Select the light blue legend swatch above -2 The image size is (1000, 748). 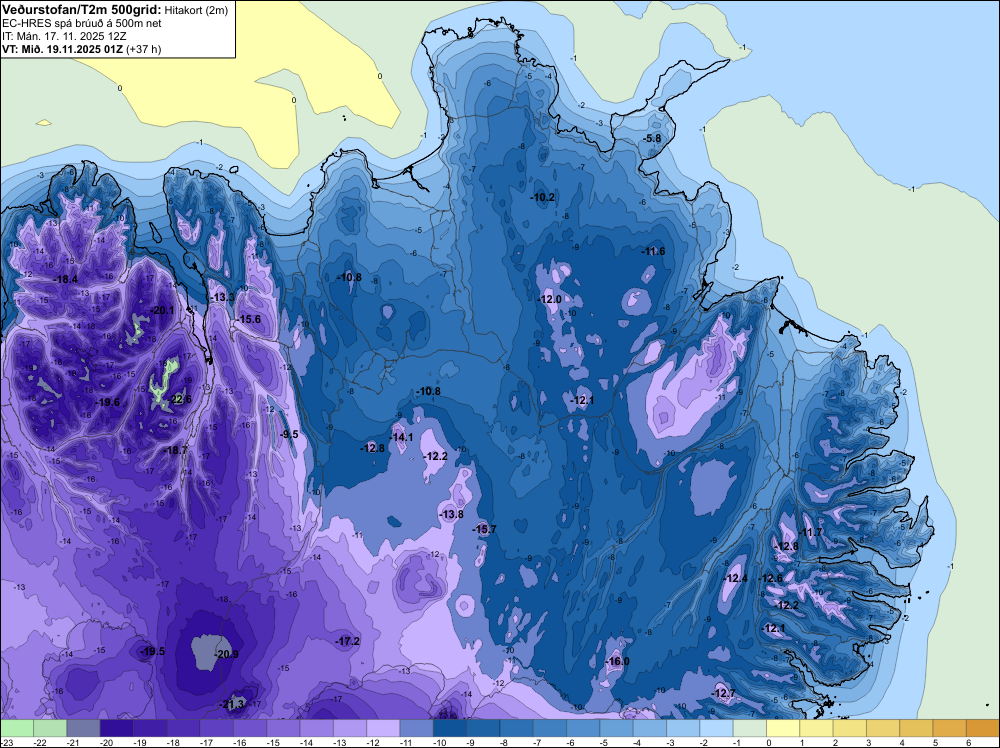pos(716,728)
